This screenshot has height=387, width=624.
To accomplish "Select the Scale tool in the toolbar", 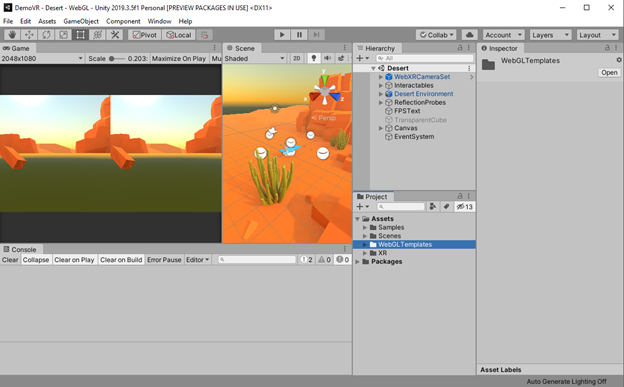I will [x=63, y=35].
